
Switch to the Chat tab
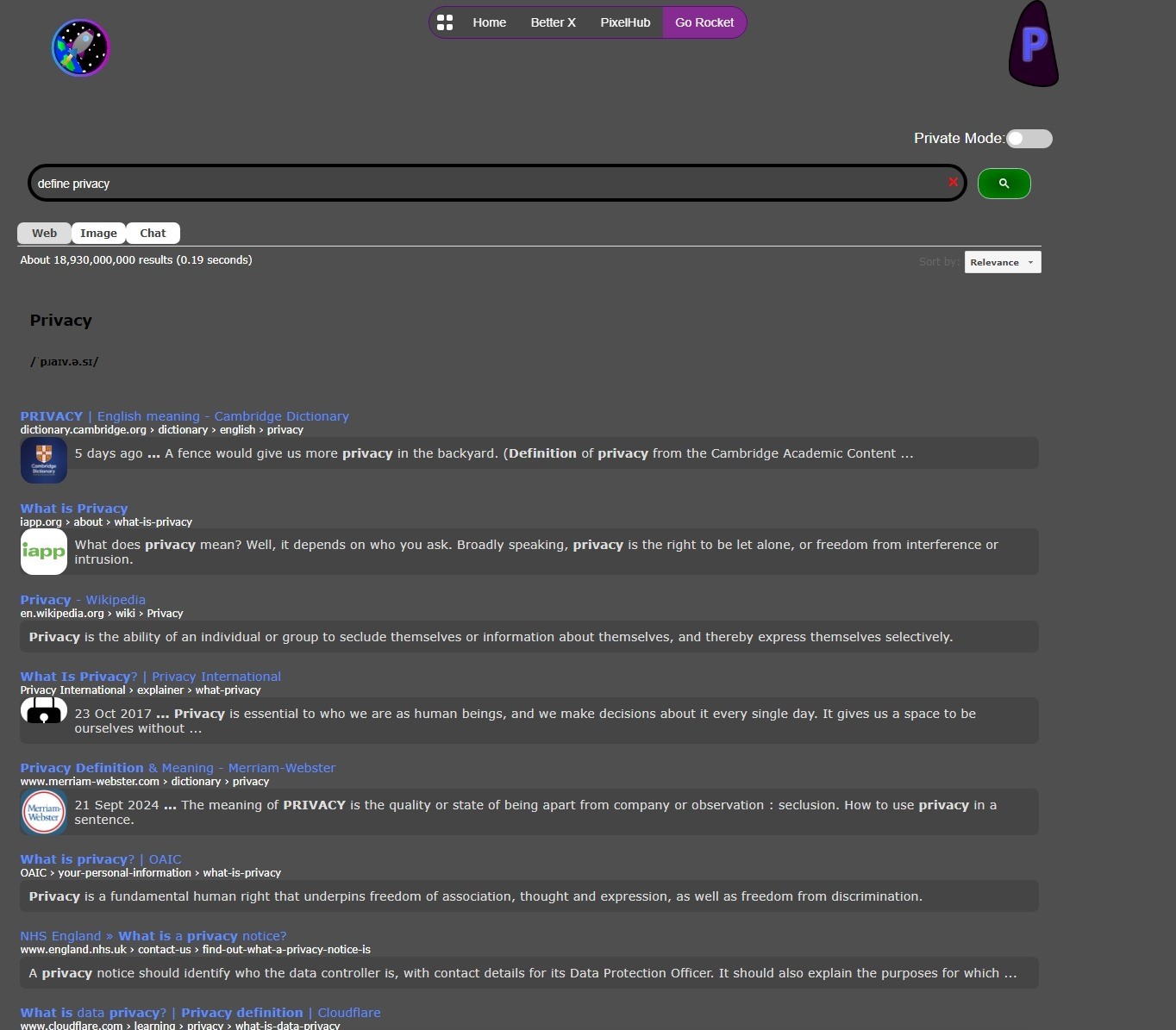(153, 234)
